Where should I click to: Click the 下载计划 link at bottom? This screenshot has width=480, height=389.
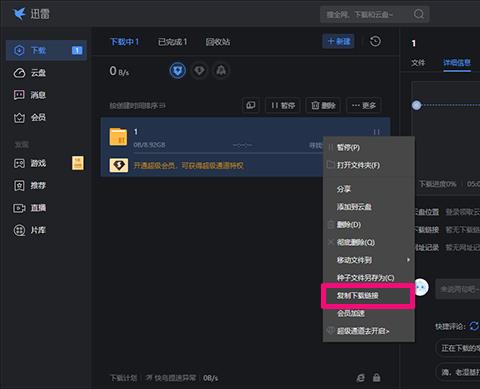(123, 378)
